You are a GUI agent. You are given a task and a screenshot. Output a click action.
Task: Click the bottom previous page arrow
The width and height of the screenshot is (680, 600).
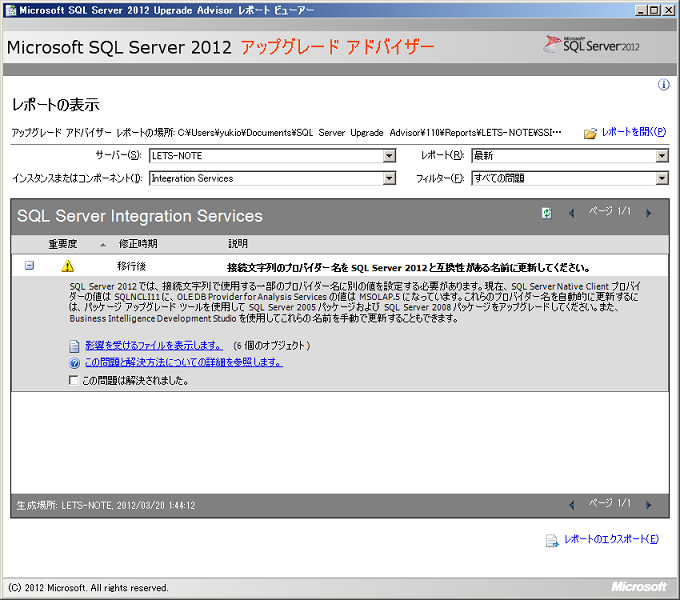point(571,504)
